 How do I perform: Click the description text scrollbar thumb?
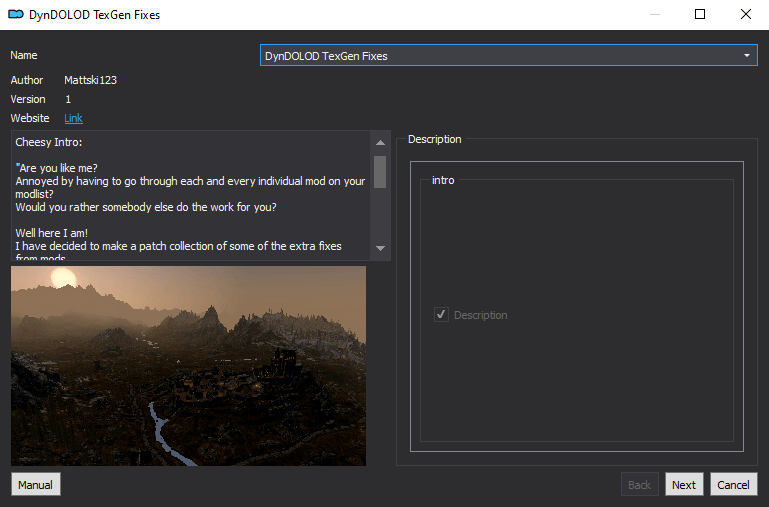click(x=380, y=172)
